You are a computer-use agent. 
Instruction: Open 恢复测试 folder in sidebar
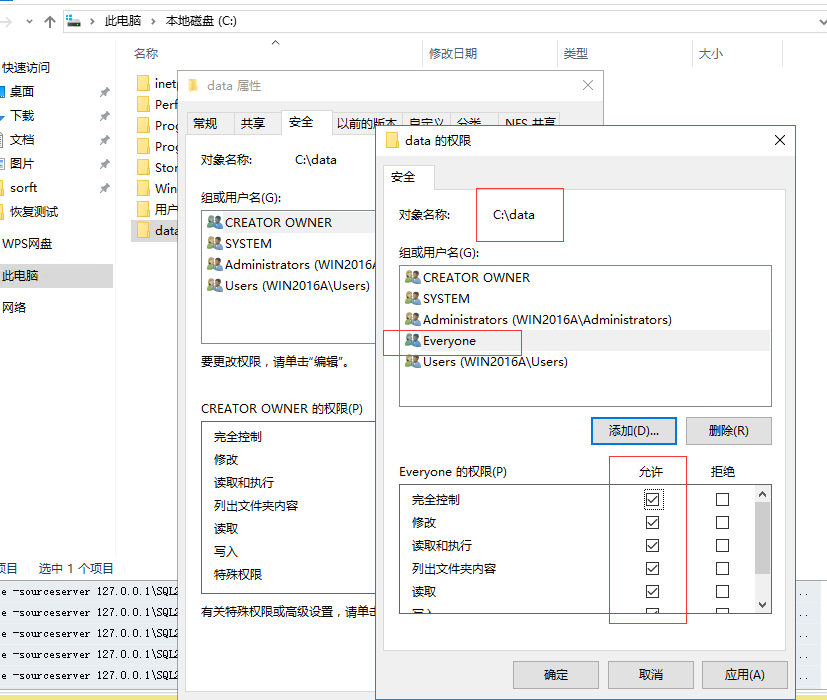pyautogui.click(x=34, y=212)
